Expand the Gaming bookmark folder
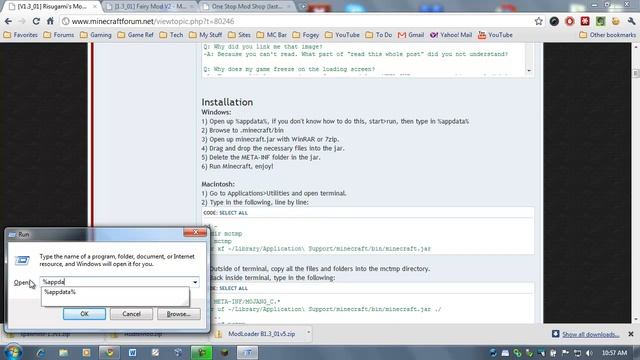The height and width of the screenshot is (360, 640). pos(96,35)
